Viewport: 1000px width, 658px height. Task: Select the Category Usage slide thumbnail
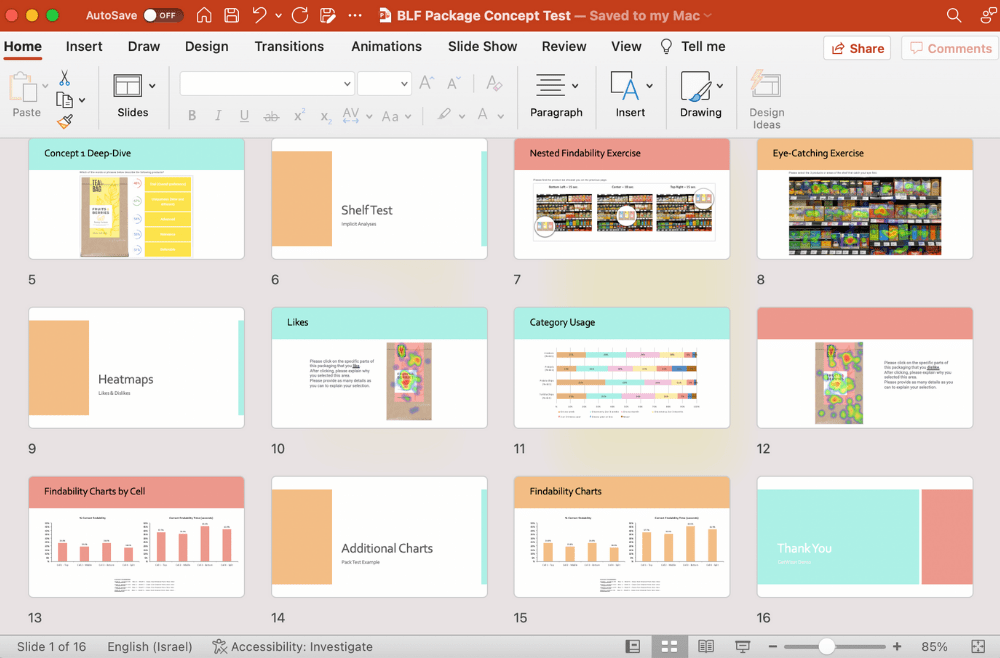point(621,368)
